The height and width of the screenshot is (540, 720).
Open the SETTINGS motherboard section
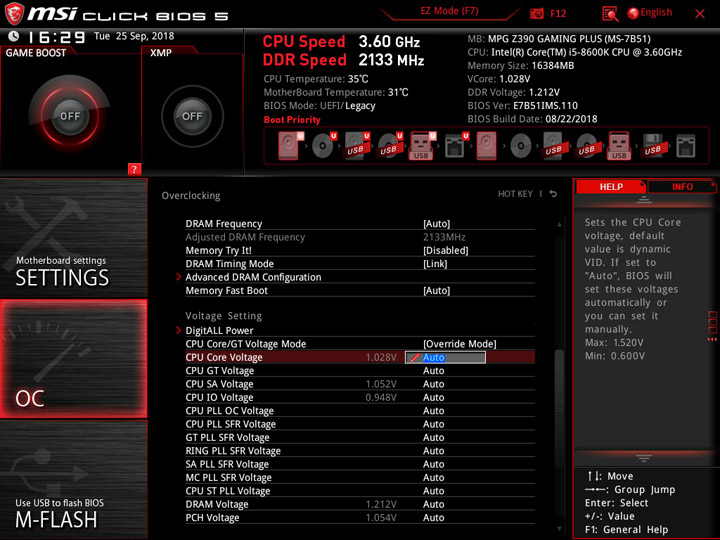click(73, 238)
